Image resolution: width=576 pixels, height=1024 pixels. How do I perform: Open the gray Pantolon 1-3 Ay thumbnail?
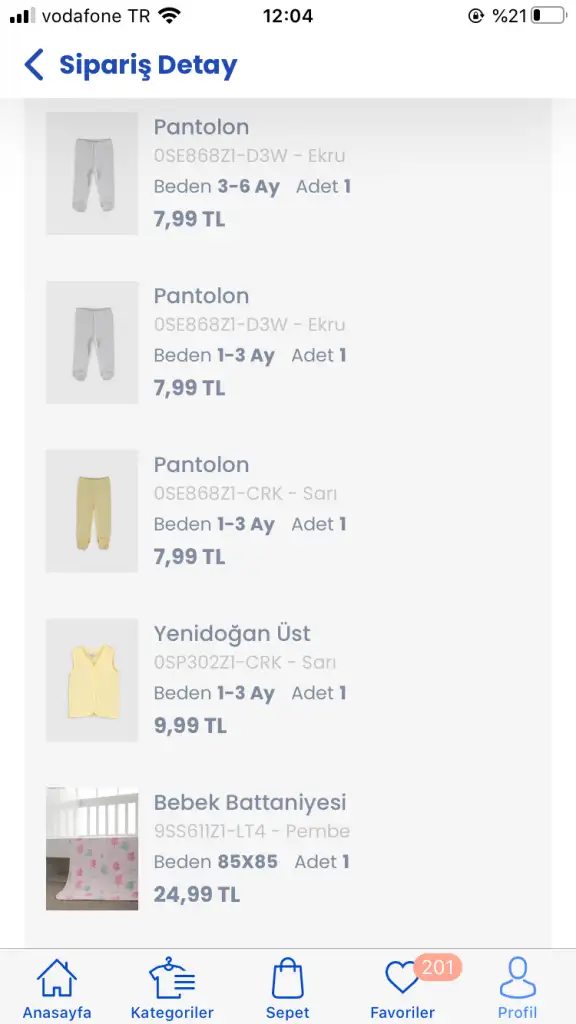(92, 342)
